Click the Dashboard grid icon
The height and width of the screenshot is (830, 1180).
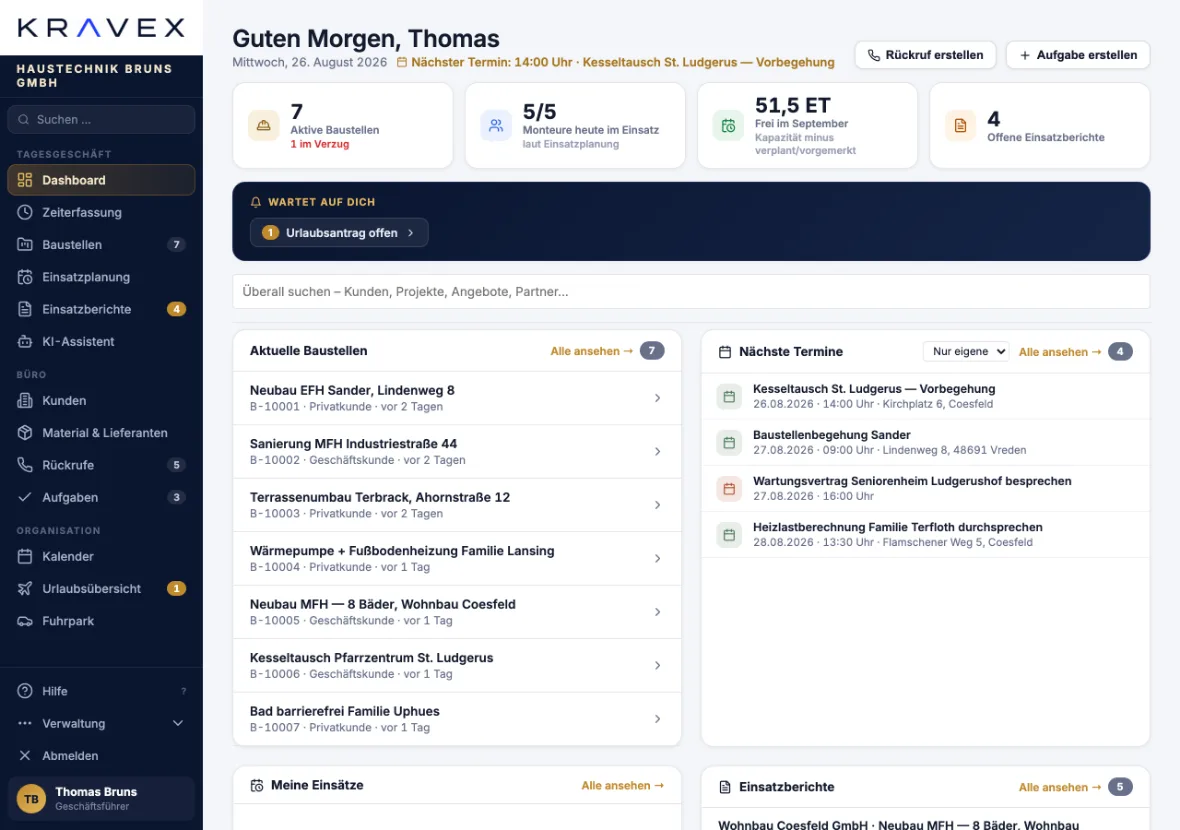(25, 180)
